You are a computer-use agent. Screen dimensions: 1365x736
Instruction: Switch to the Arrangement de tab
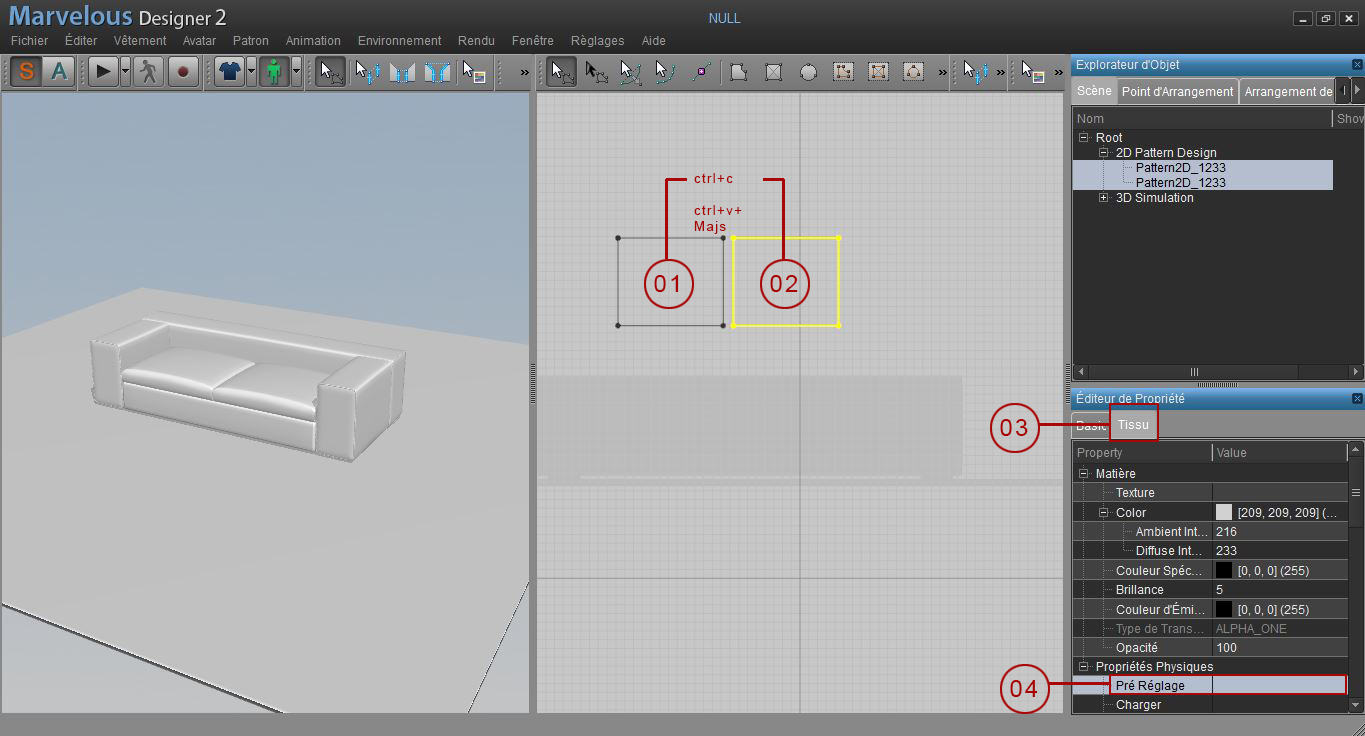(1288, 91)
